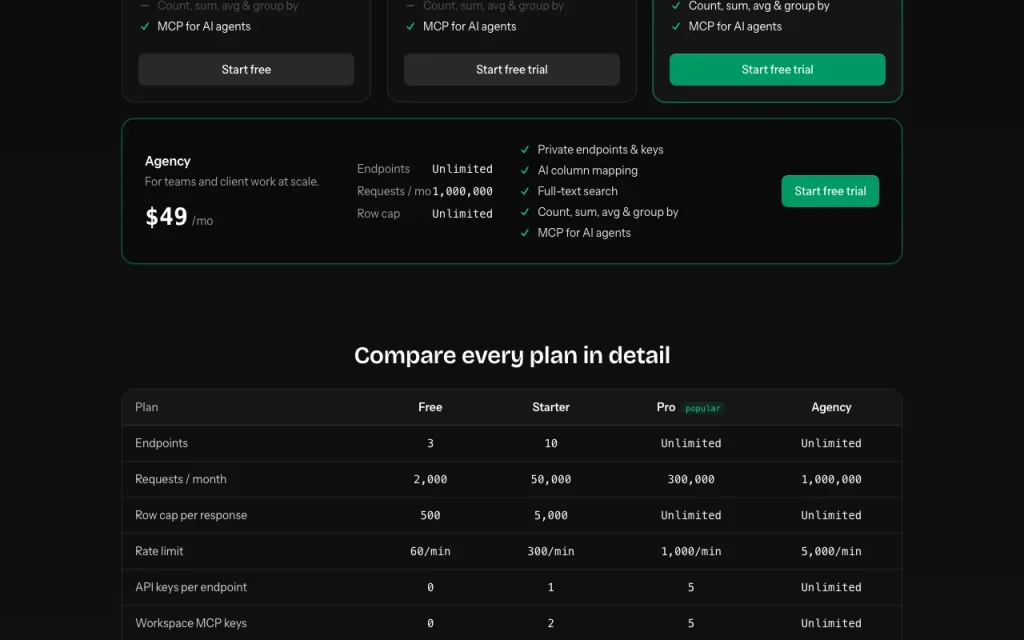This screenshot has height=640, width=1024.
Task: Select the Agency column header in table
Action: pos(831,407)
